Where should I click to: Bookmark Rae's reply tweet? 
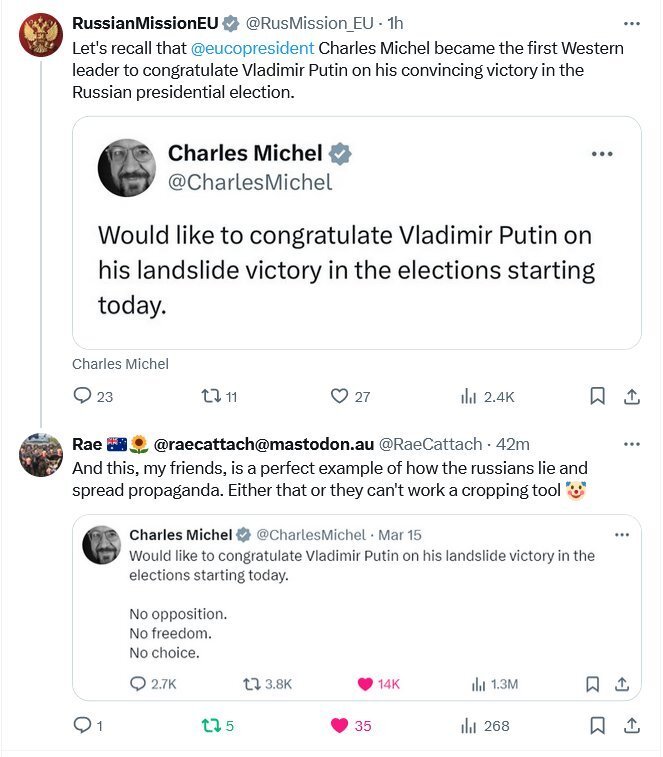coord(597,726)
